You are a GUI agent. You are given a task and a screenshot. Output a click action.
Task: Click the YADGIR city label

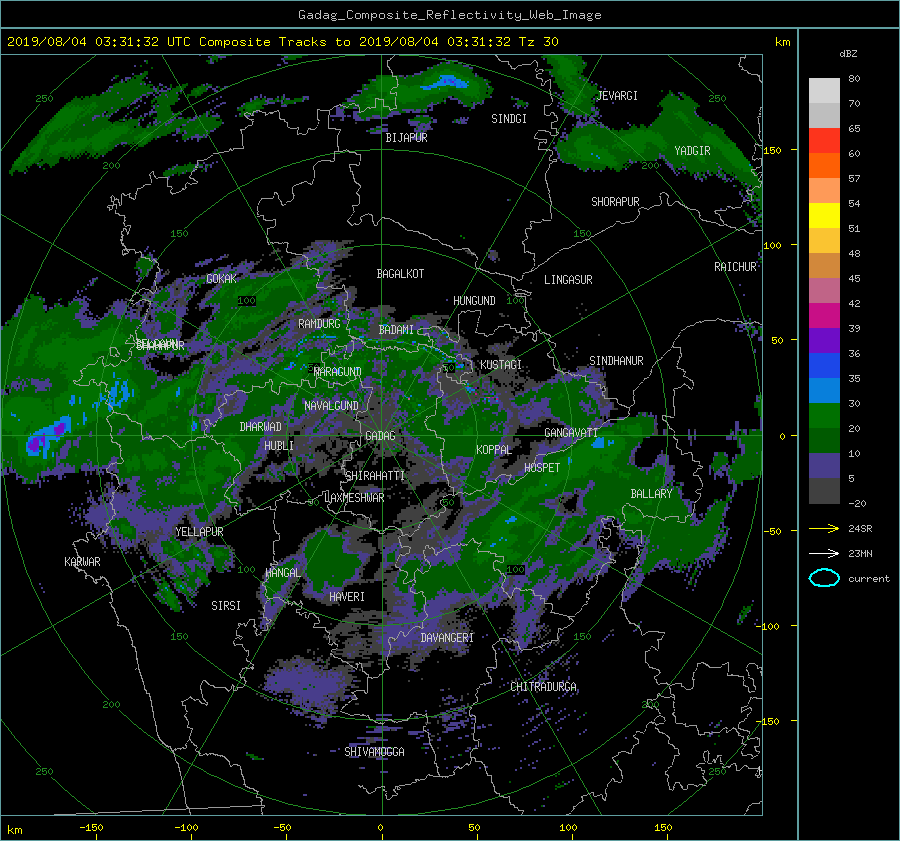692,151
